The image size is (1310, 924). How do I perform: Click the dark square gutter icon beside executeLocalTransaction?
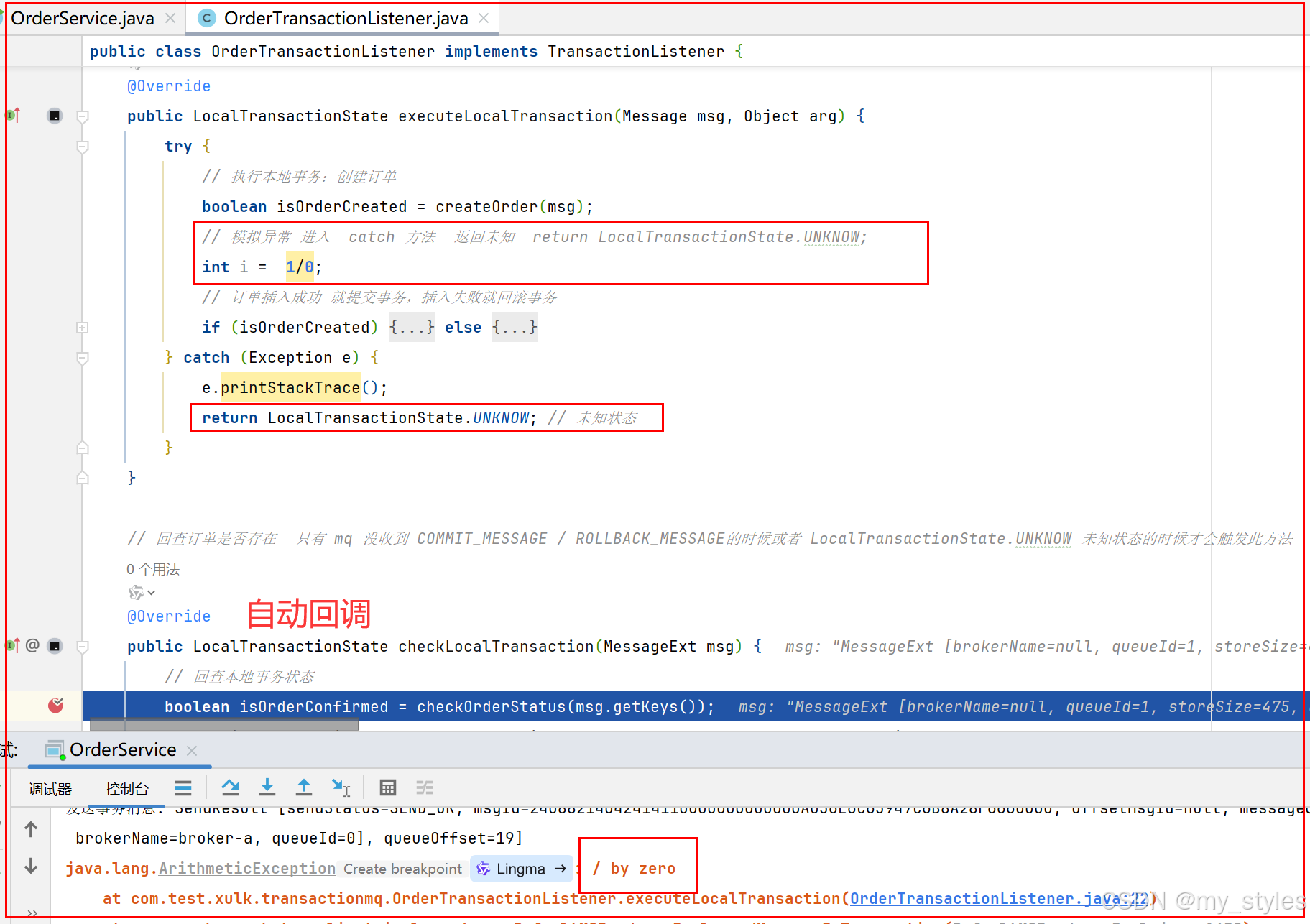[x=55, y=116]
